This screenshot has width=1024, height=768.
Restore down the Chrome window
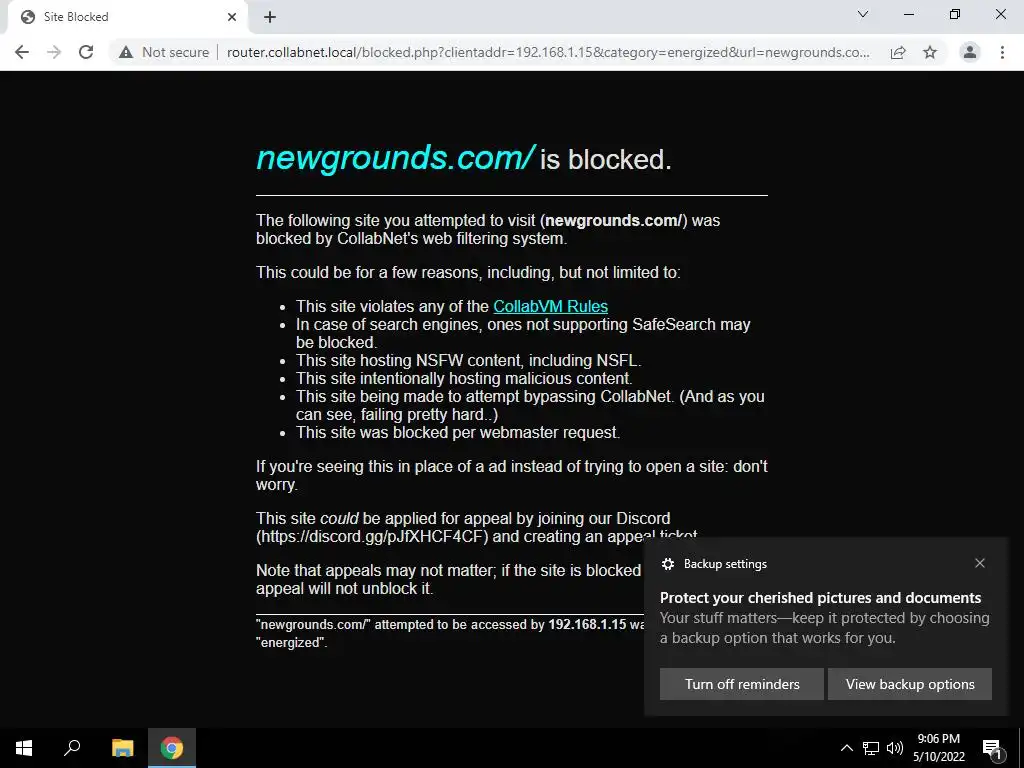955,14
